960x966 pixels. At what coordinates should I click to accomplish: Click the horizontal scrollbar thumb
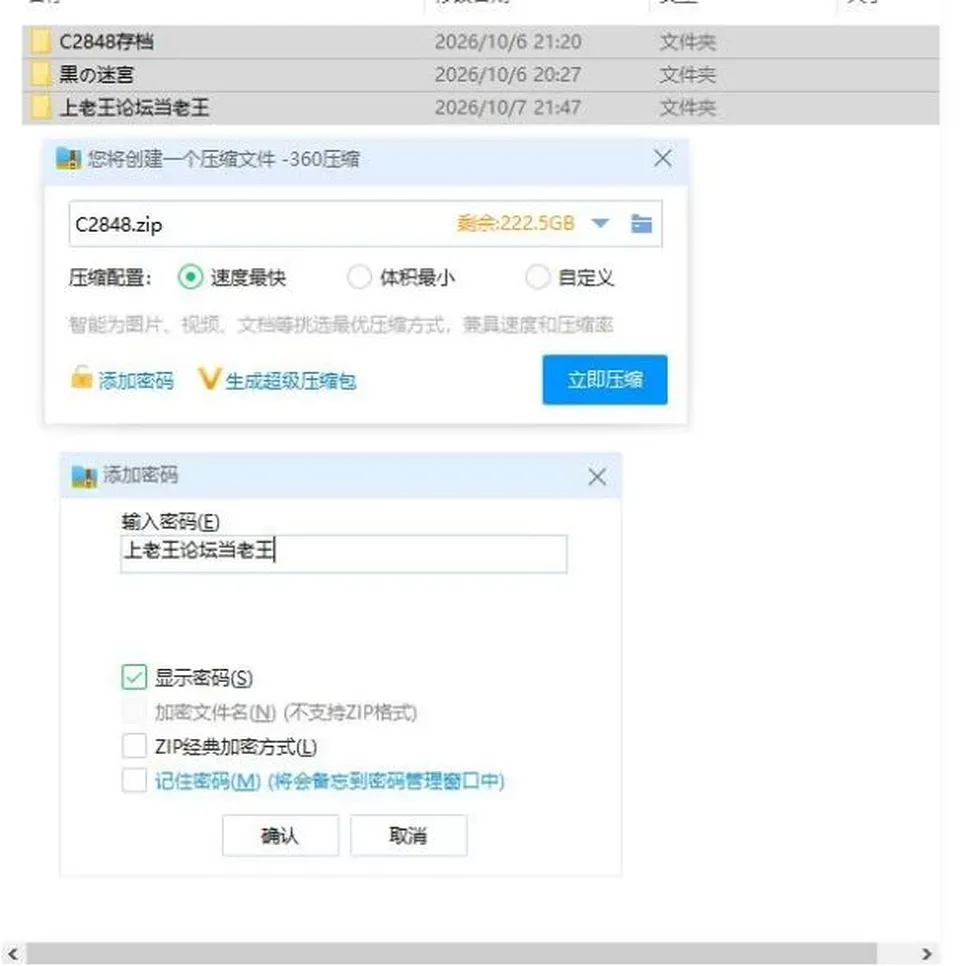452,954
